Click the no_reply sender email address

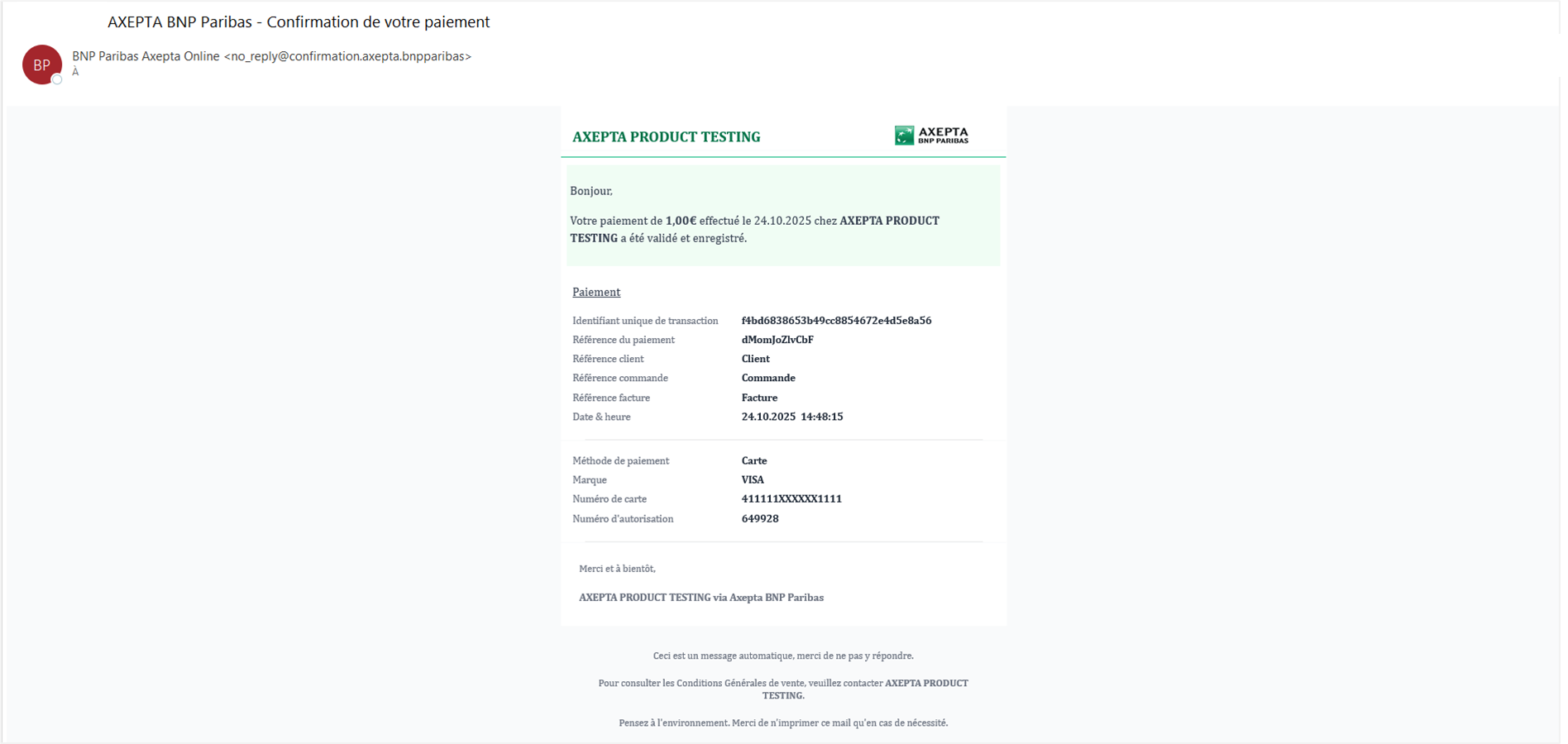tap(347, 56)
